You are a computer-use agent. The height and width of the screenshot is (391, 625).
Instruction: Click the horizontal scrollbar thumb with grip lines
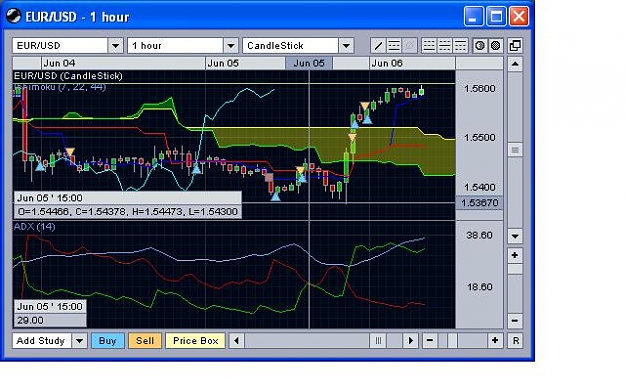(378, 341)
